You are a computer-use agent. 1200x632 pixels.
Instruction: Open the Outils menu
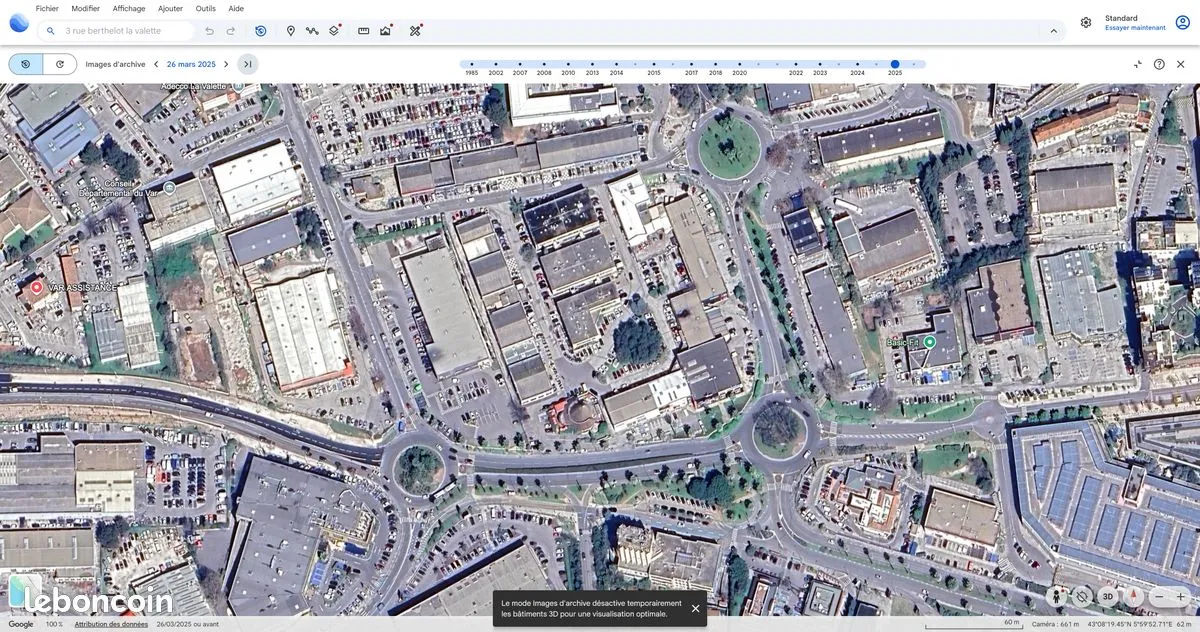click(205, 8)
